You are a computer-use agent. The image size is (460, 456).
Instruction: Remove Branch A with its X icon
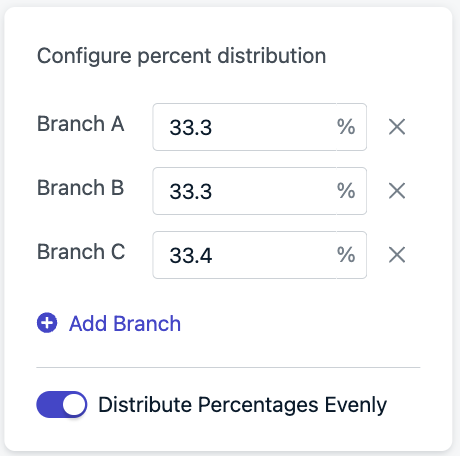(397, 127)
